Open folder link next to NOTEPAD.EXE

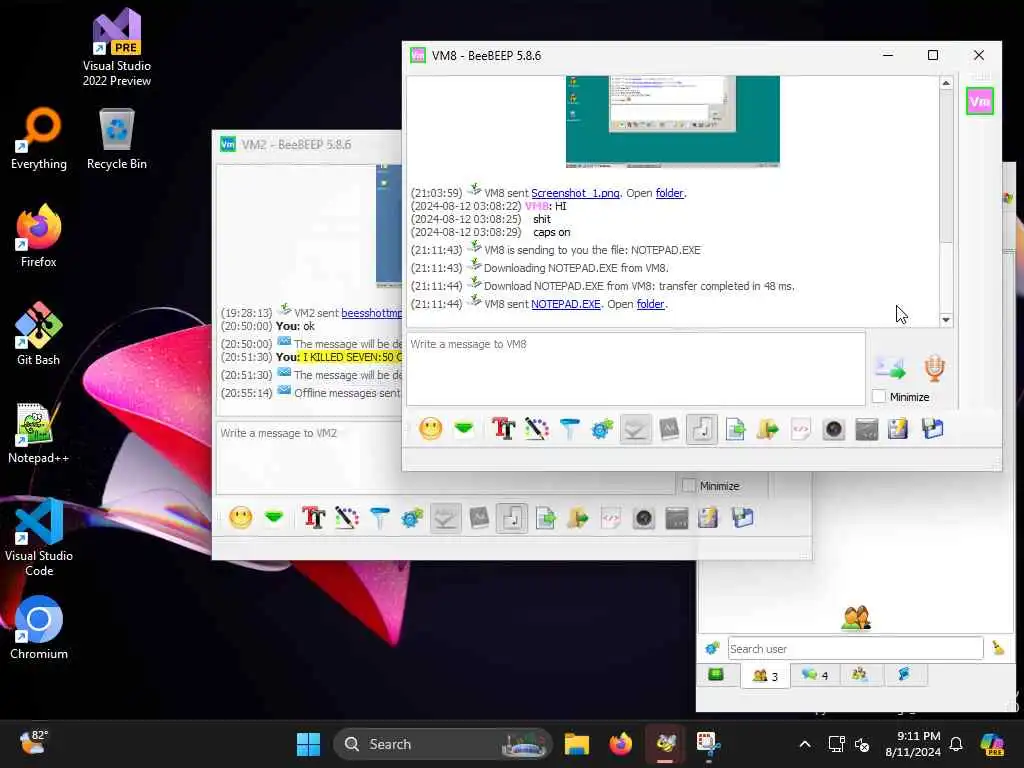(650, 304)
